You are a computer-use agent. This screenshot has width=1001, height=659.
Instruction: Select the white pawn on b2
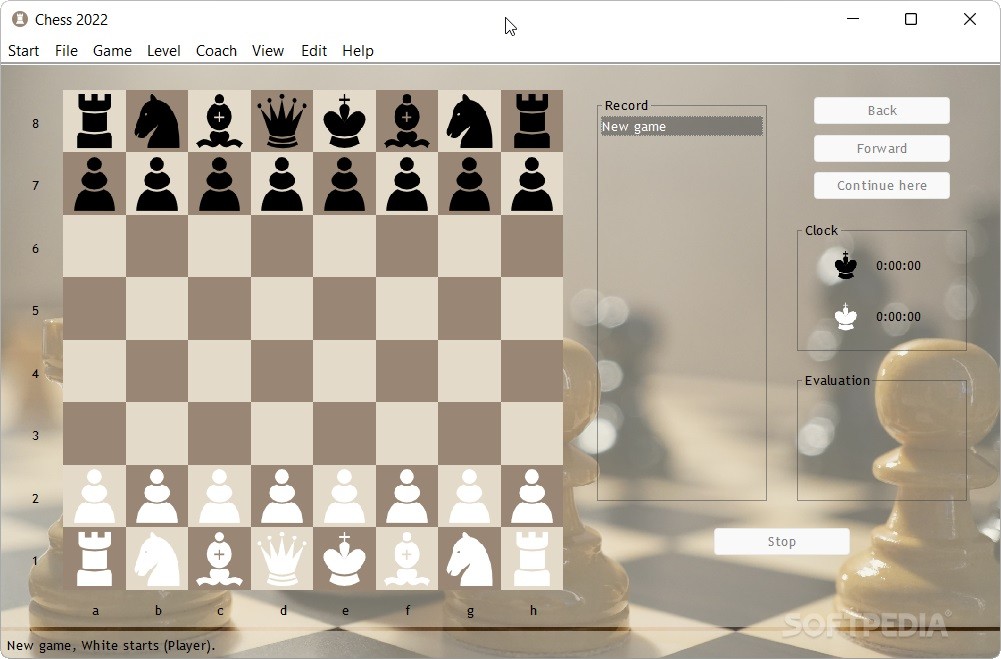[x=156, y=496]
